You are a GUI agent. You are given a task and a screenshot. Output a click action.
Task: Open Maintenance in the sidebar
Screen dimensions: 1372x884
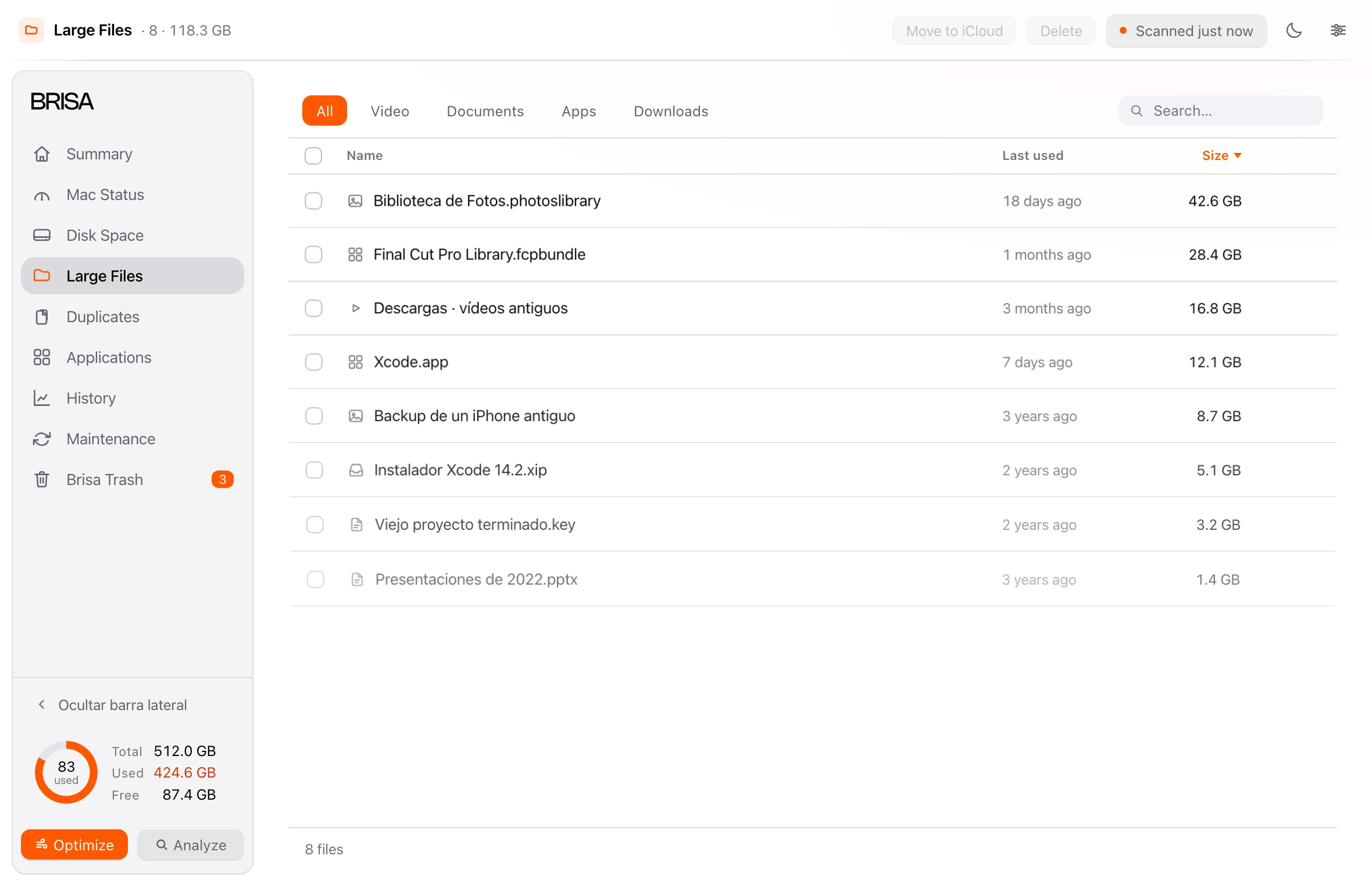pyautogui.click(x=133, y=439)
